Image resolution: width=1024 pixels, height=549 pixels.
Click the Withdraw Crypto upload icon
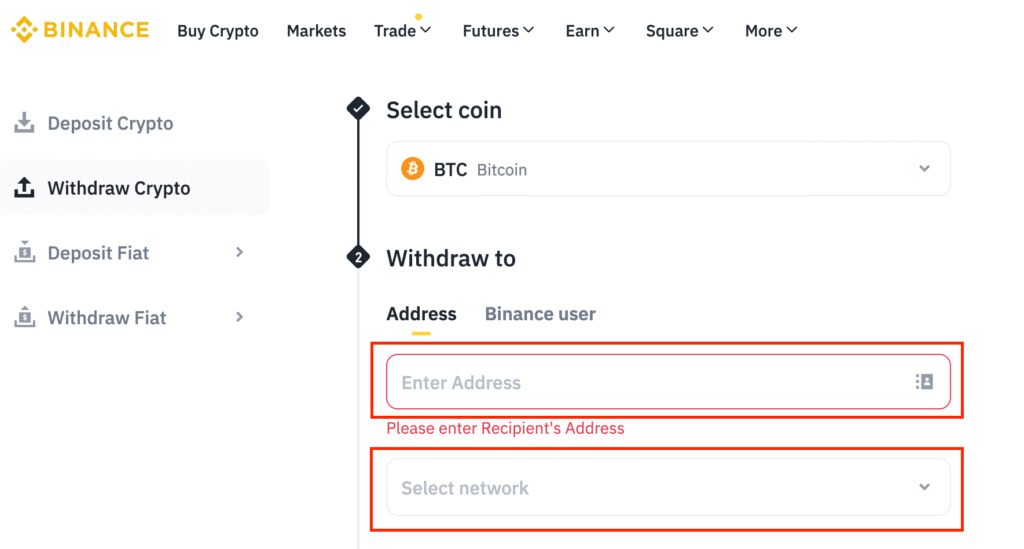click(x=24, y=188)
